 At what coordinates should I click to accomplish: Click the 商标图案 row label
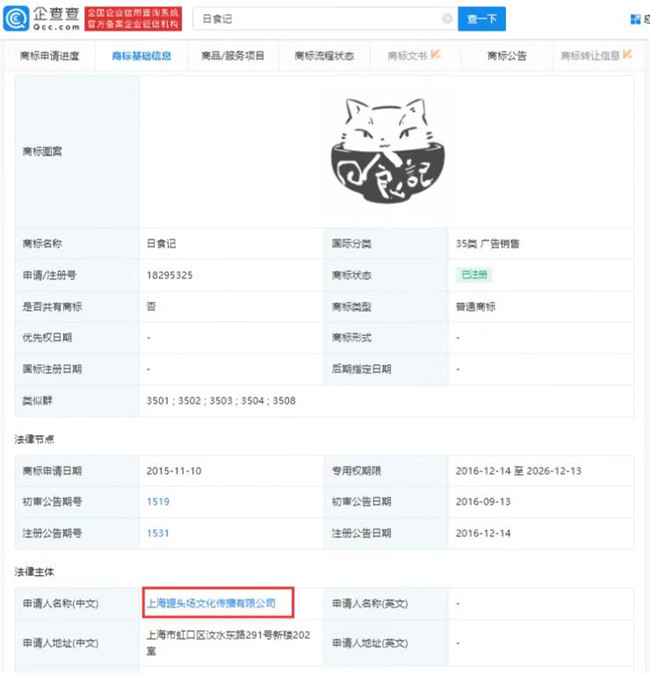42,151
